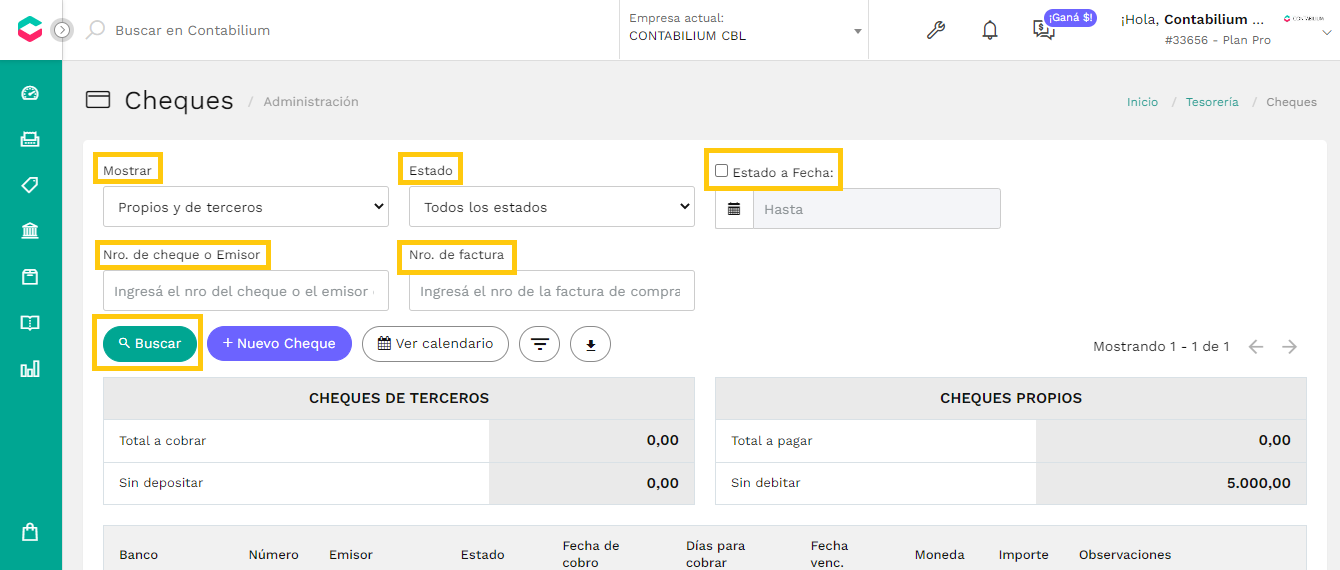1340x570 pixels.
Task: Click the download export icon button
Action: (590, 344)
